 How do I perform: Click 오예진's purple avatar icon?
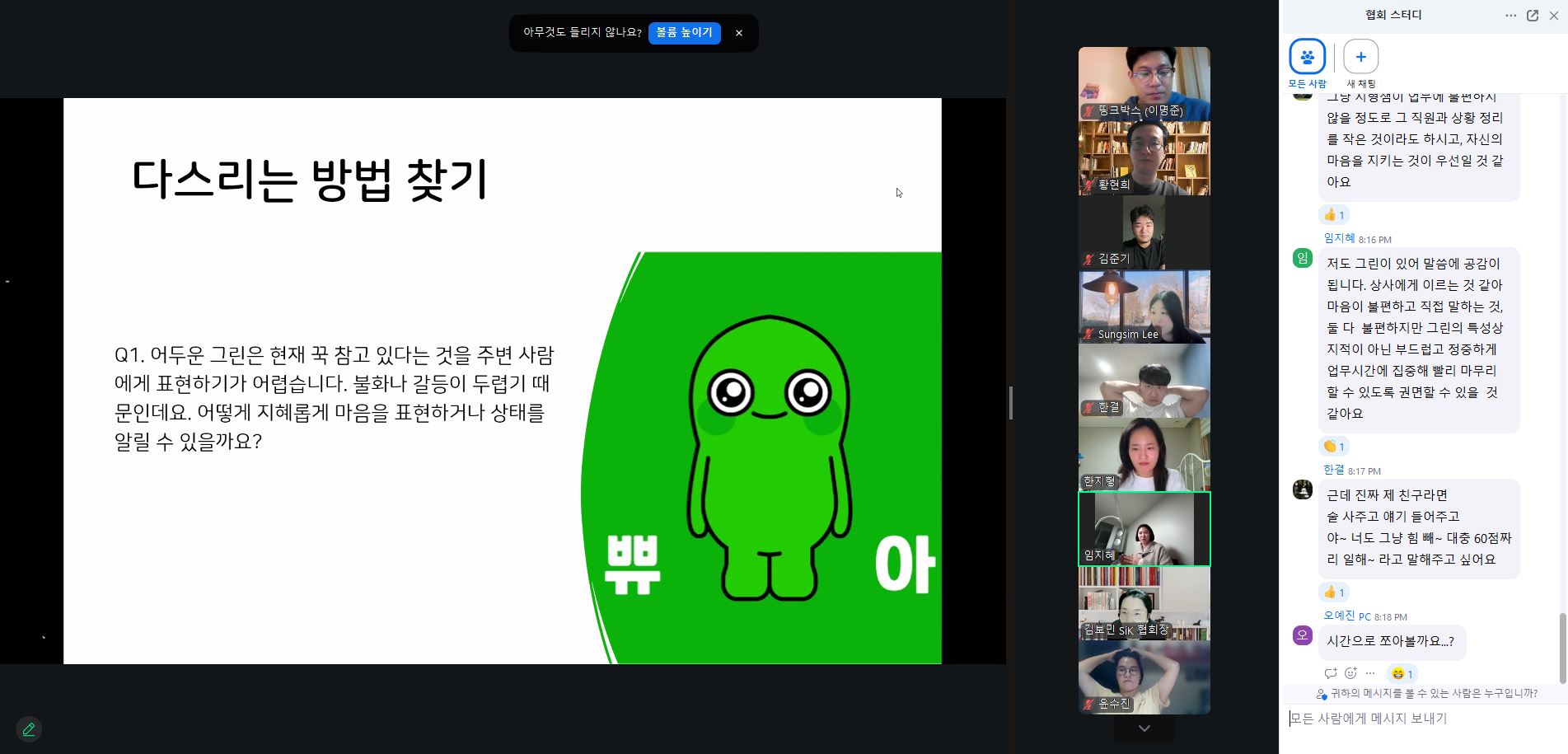(1302, 635)
